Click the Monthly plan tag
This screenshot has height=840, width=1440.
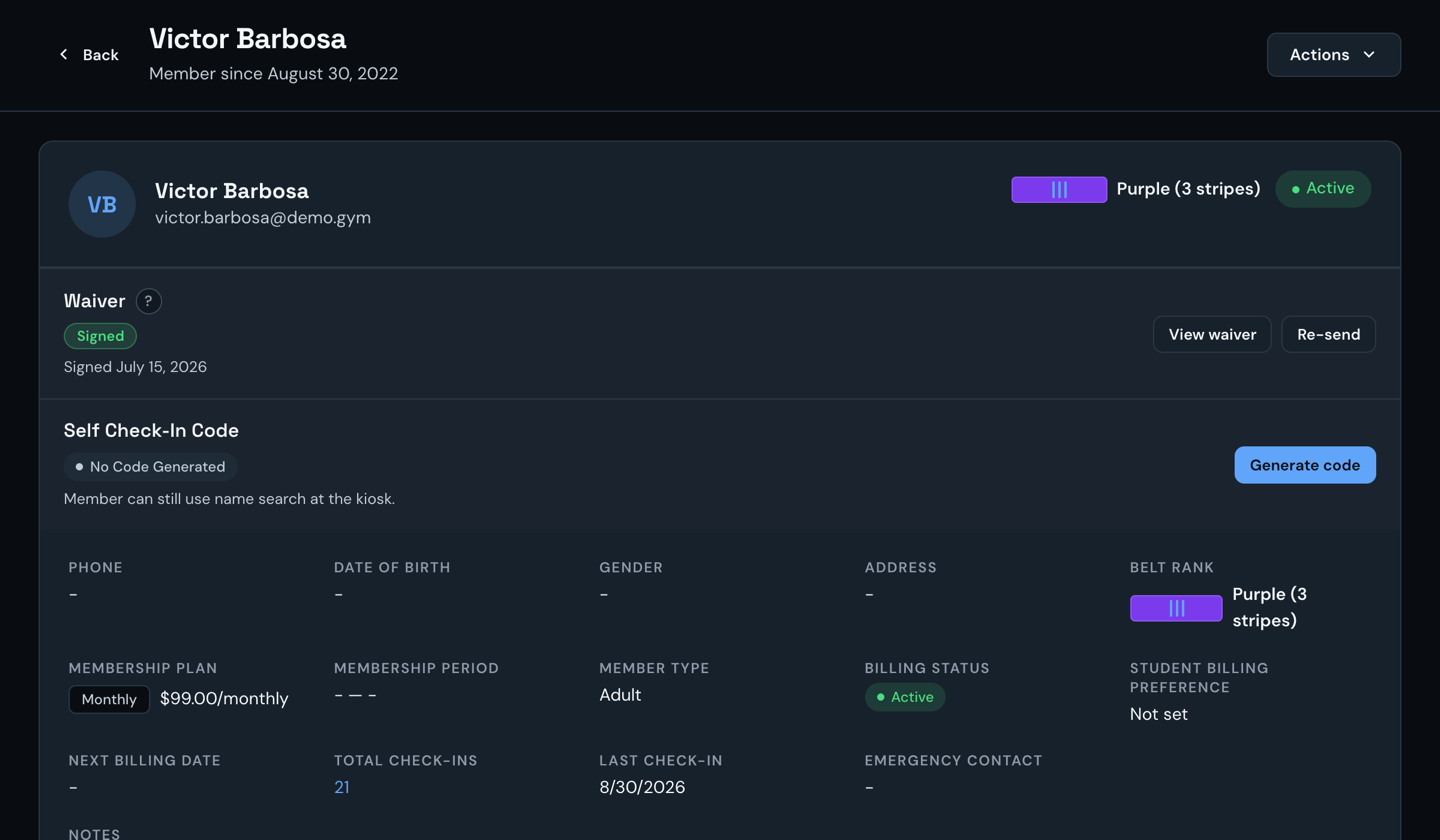109,700
